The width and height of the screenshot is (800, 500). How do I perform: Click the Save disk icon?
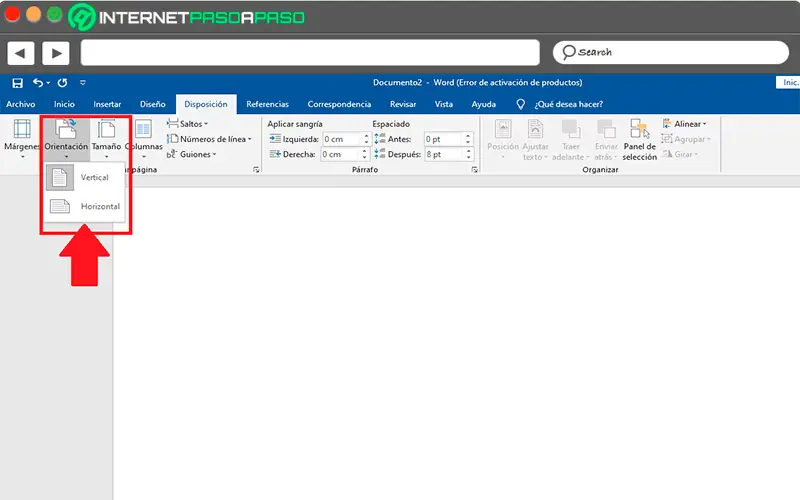[x=17, y=83]
